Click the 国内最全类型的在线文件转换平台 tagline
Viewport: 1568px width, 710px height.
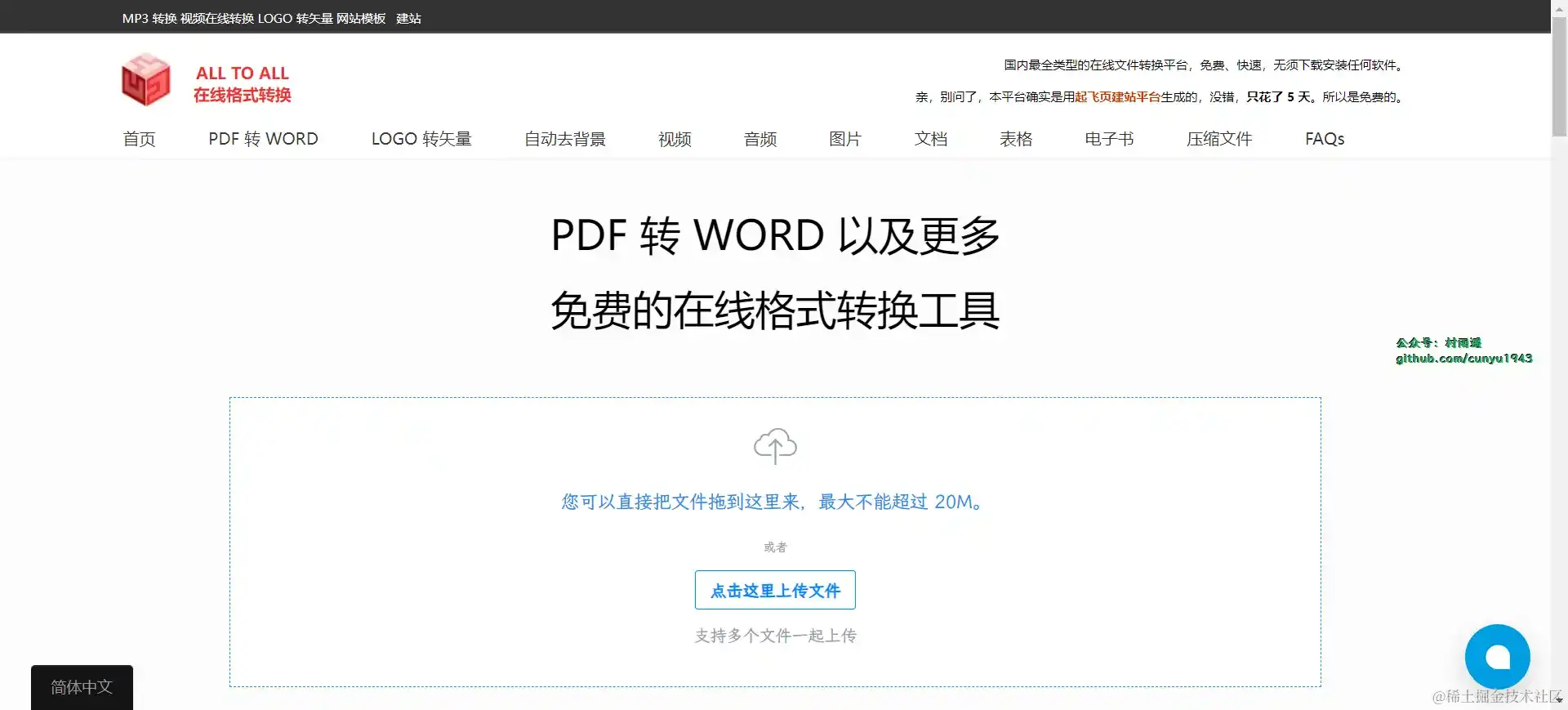point(1204,65)
